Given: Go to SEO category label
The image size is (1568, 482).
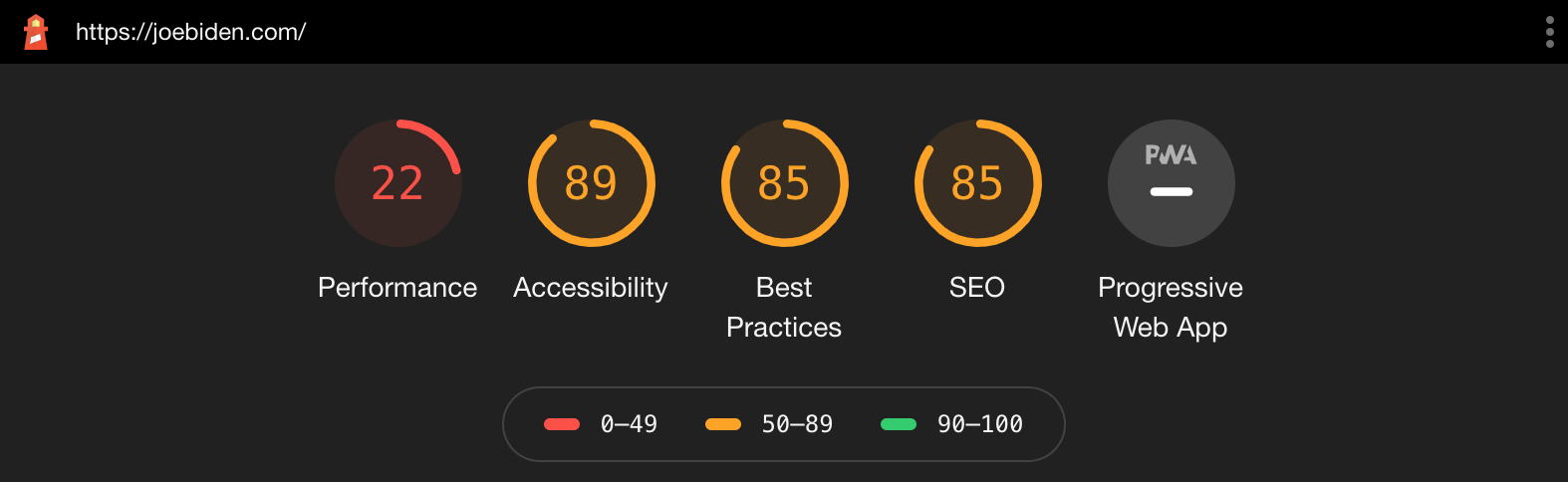Looking at the screenshot, I should pos(977,288).
